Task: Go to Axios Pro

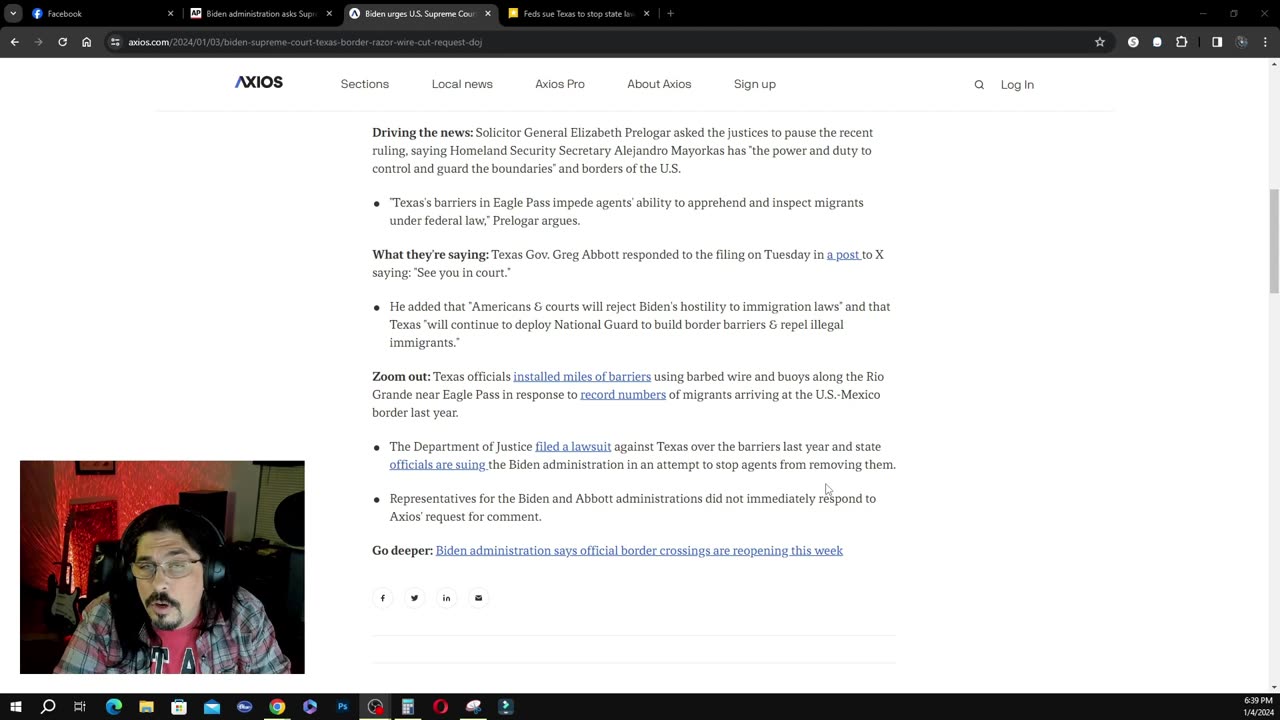Action: pyautogui.click(x=560, y=84)
